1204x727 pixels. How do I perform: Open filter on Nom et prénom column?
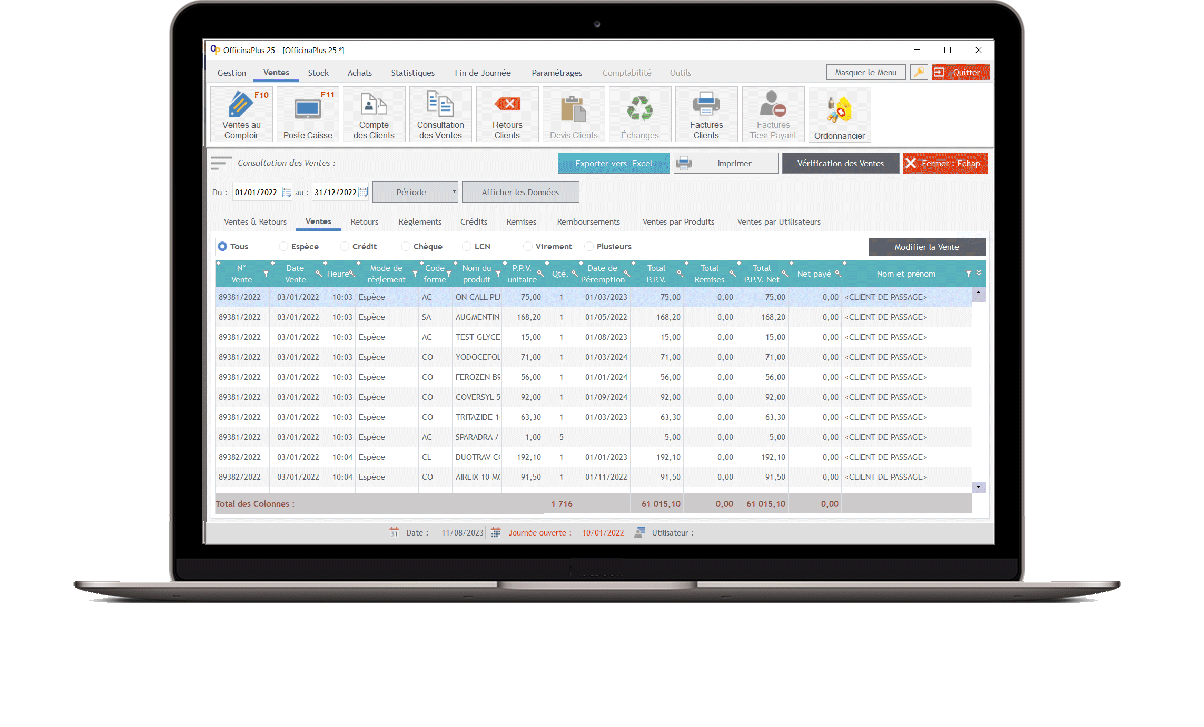point(968,273)
